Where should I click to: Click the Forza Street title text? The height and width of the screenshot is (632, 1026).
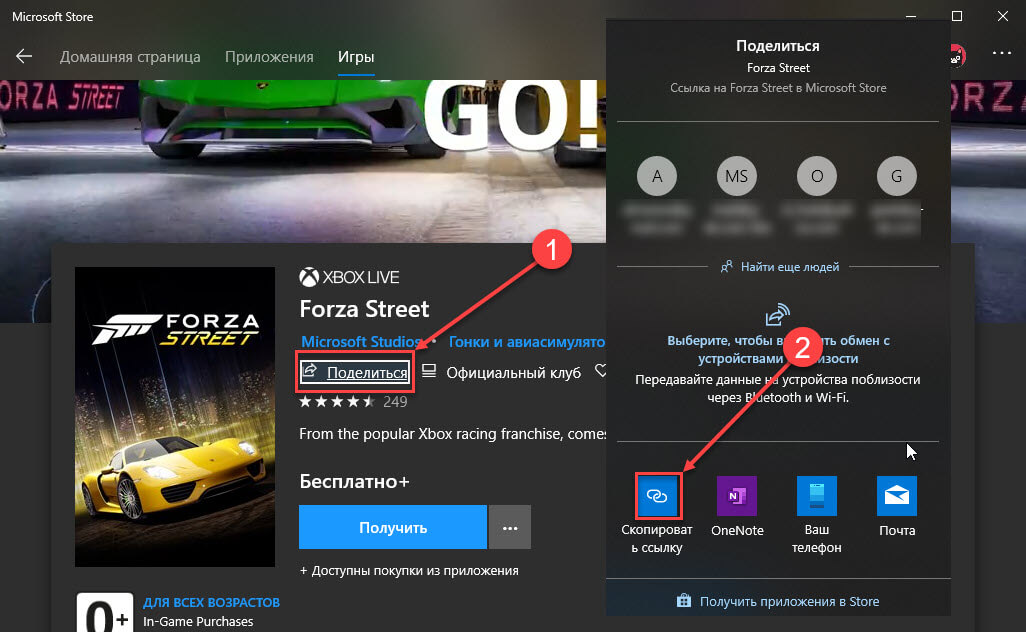coord(364,308)
